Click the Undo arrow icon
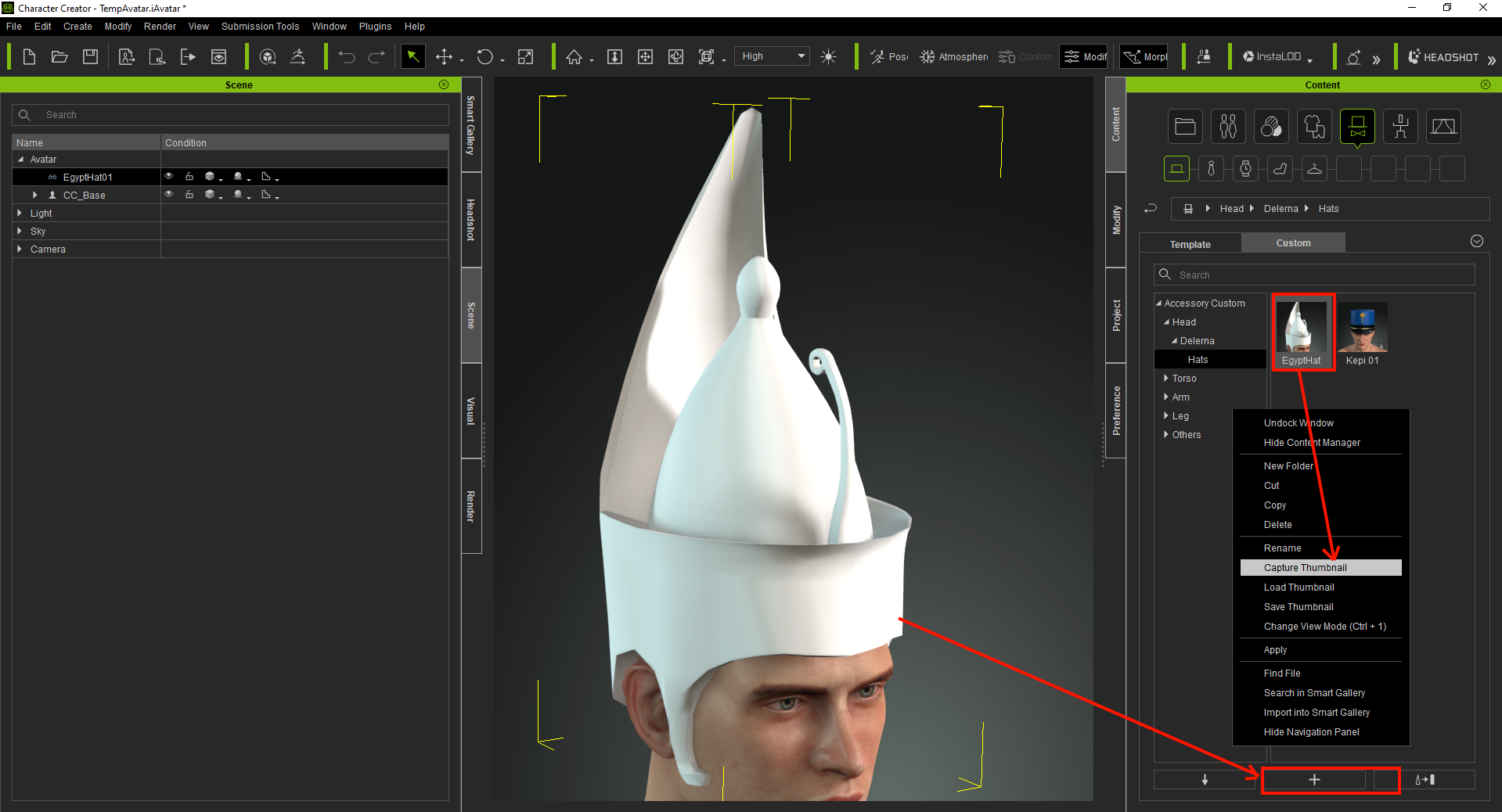This screenshot has height=812, width=1502. tap(347, 57)
